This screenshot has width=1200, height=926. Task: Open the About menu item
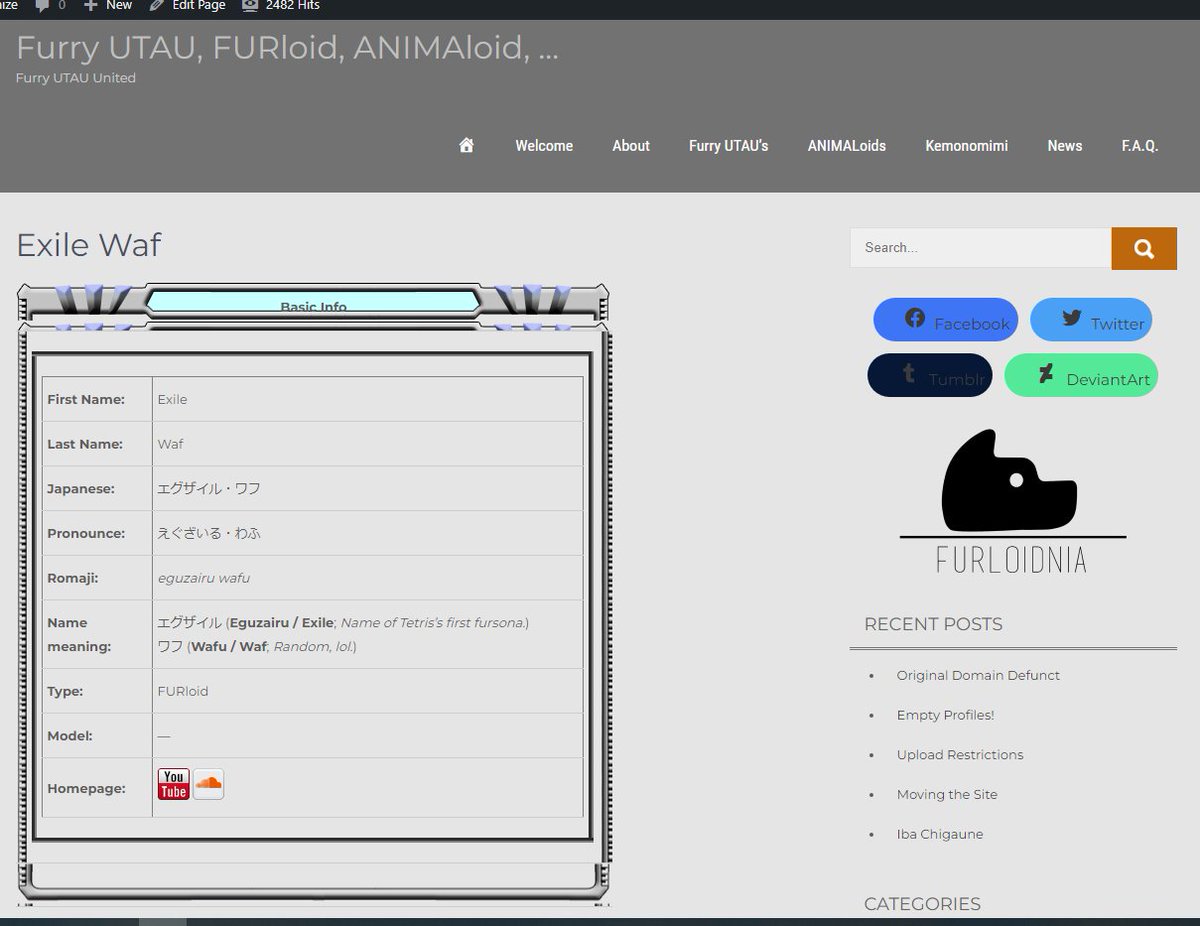tap(631, 145)
